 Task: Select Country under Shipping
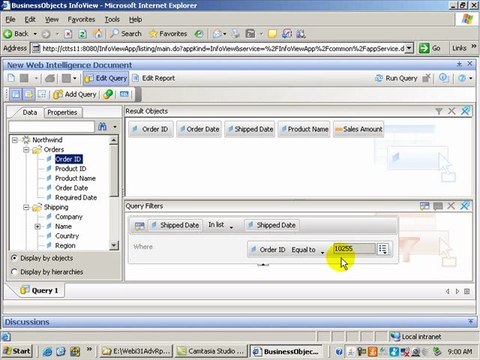point(67,236)
